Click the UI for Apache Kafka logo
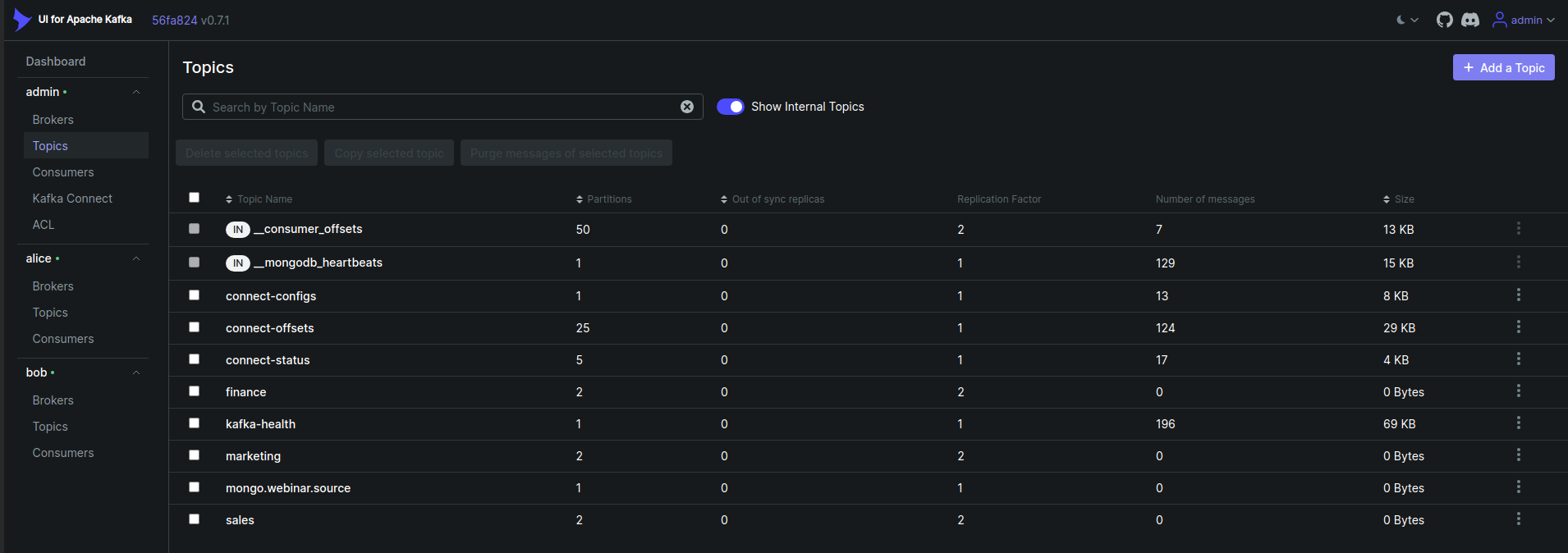1568x553 pixels. click(74, 20)
